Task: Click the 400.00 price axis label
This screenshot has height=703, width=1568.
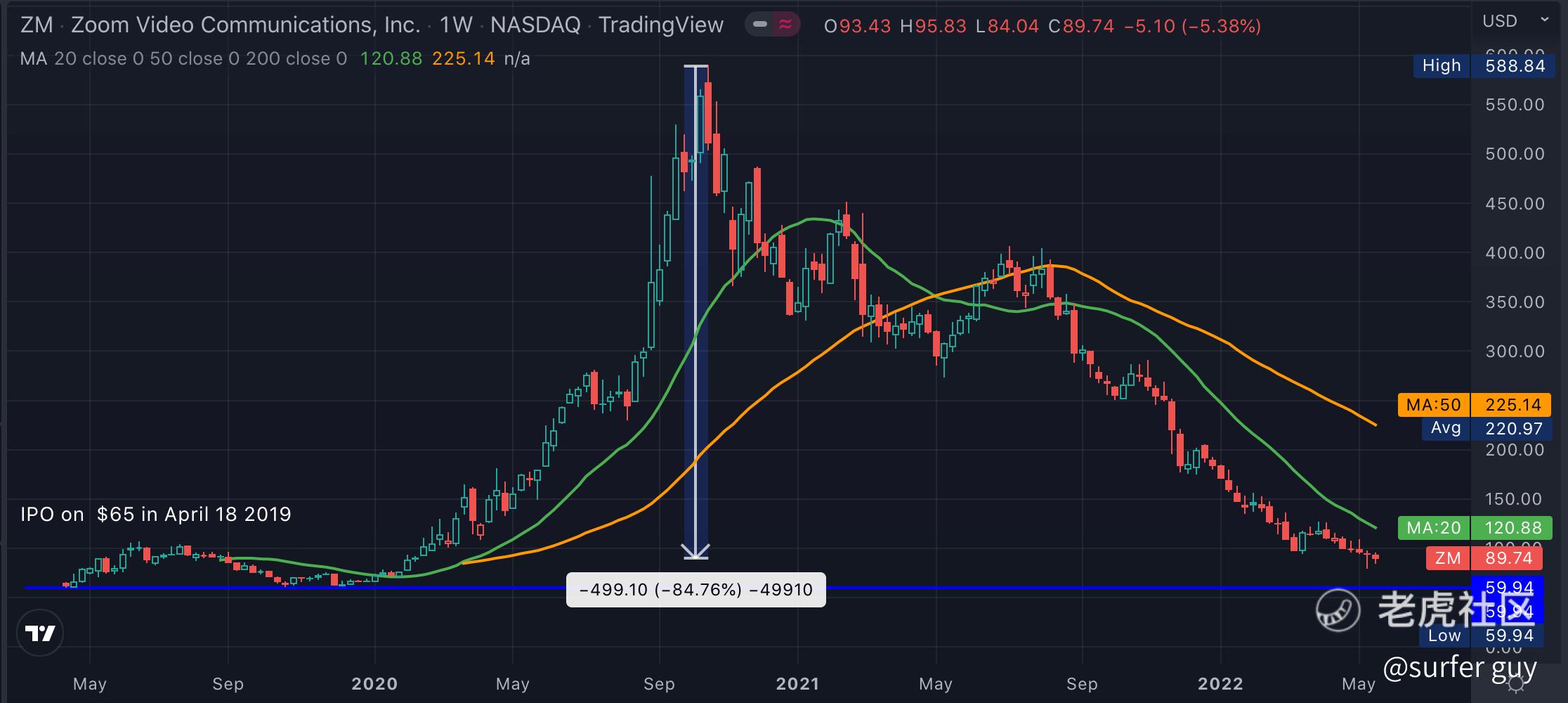Action: (x=1515, y=253)
